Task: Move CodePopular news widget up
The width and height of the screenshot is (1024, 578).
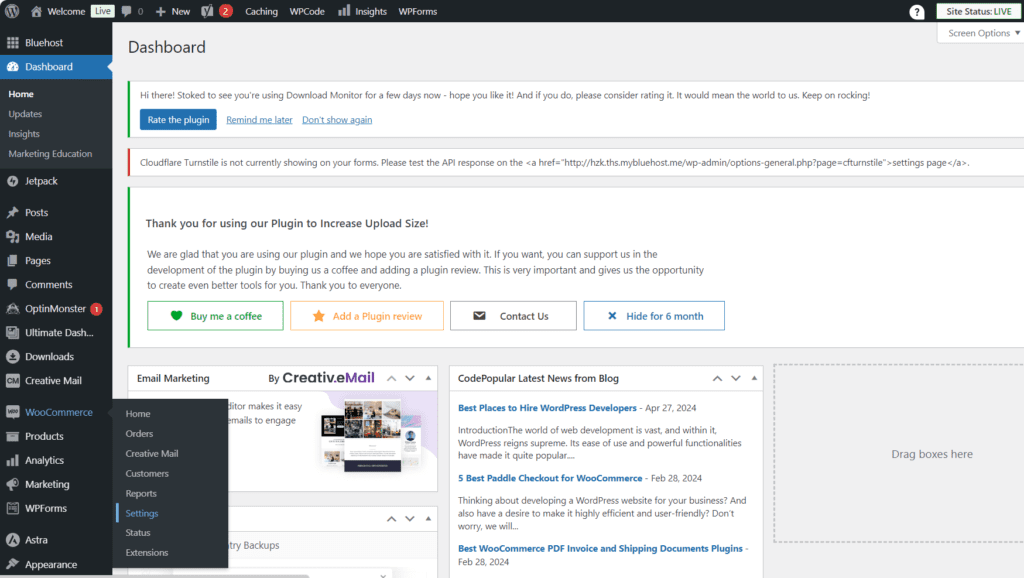Action: click(717, 378)
